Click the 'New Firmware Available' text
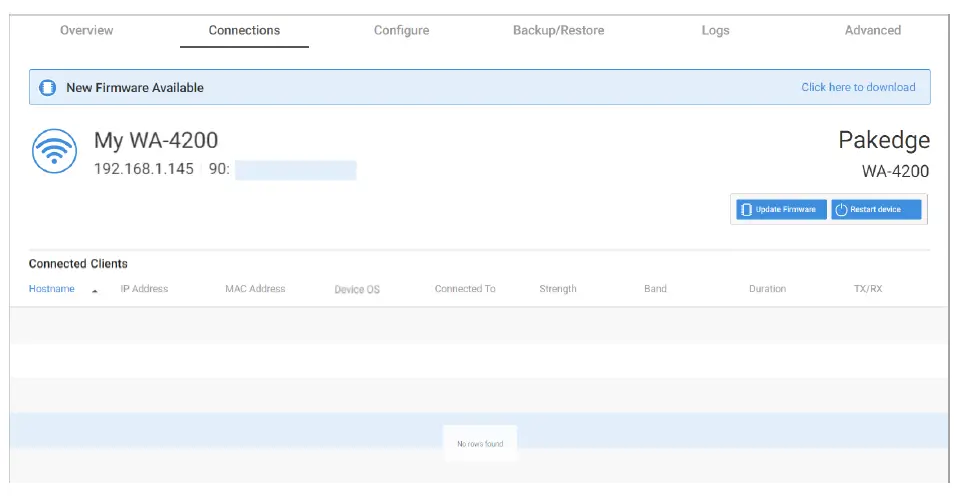This screenshot has height=498, width=959. tap(135, 87)
